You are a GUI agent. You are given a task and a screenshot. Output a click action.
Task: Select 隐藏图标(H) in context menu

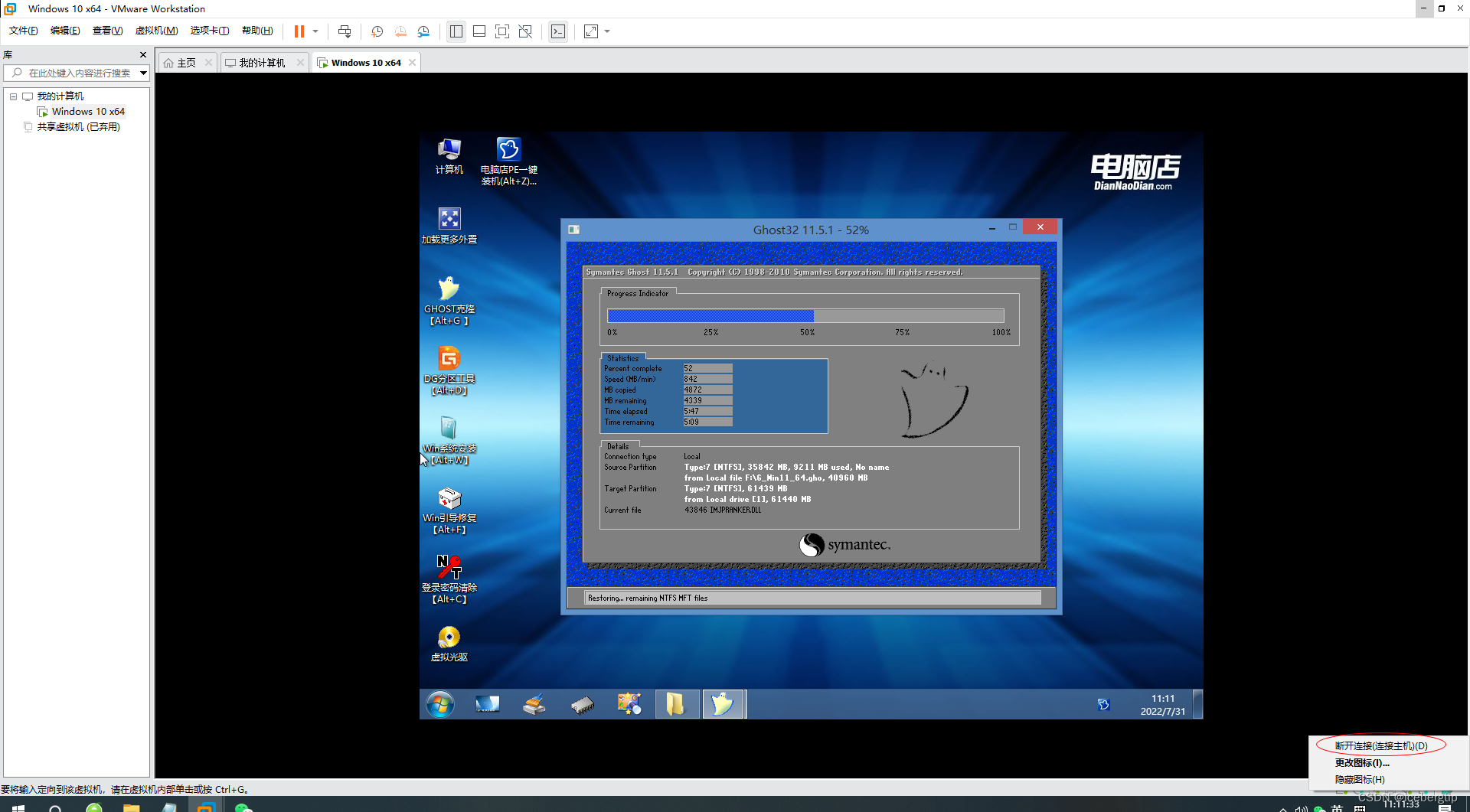point(1360,779)
